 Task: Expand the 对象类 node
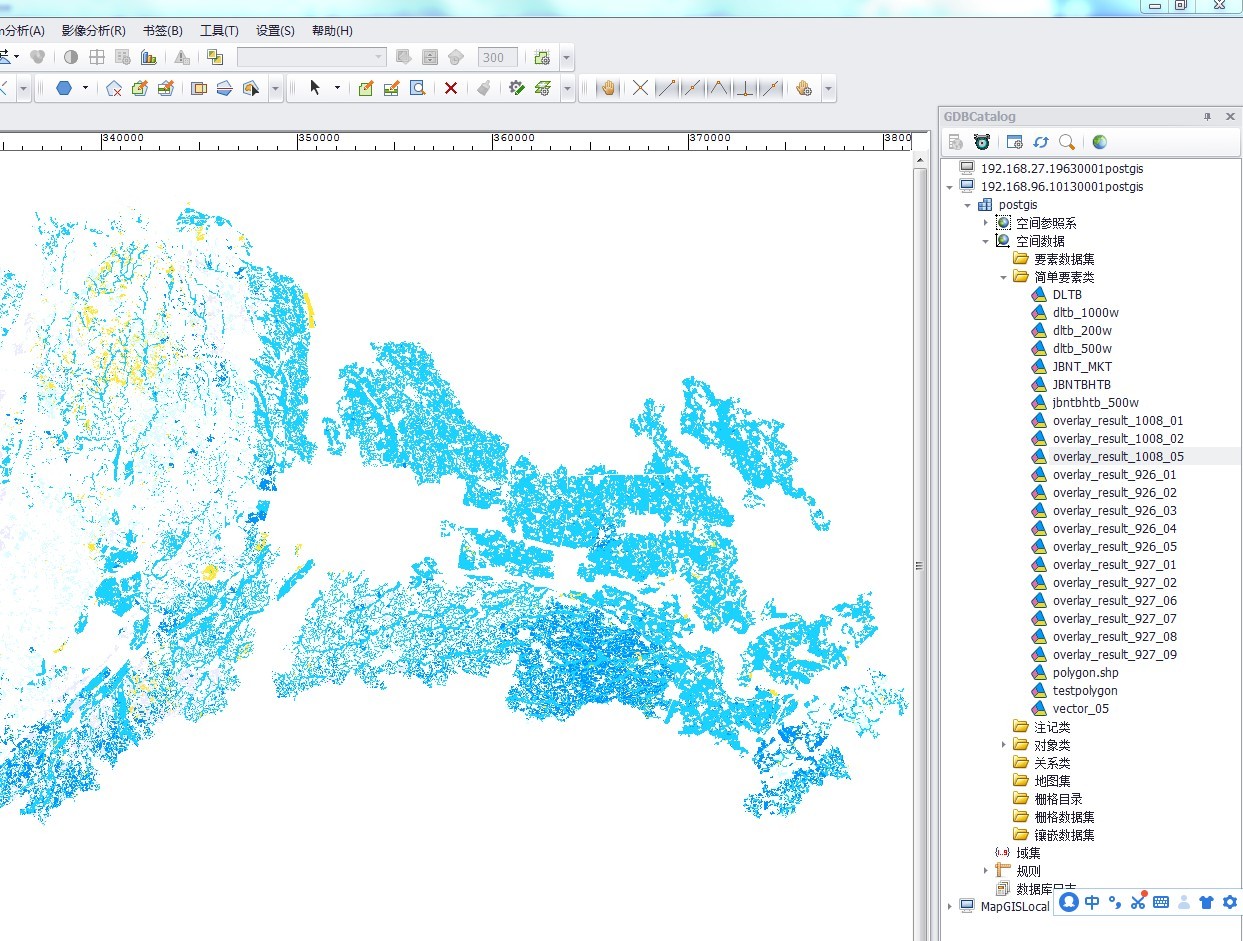pos(1006,744)
